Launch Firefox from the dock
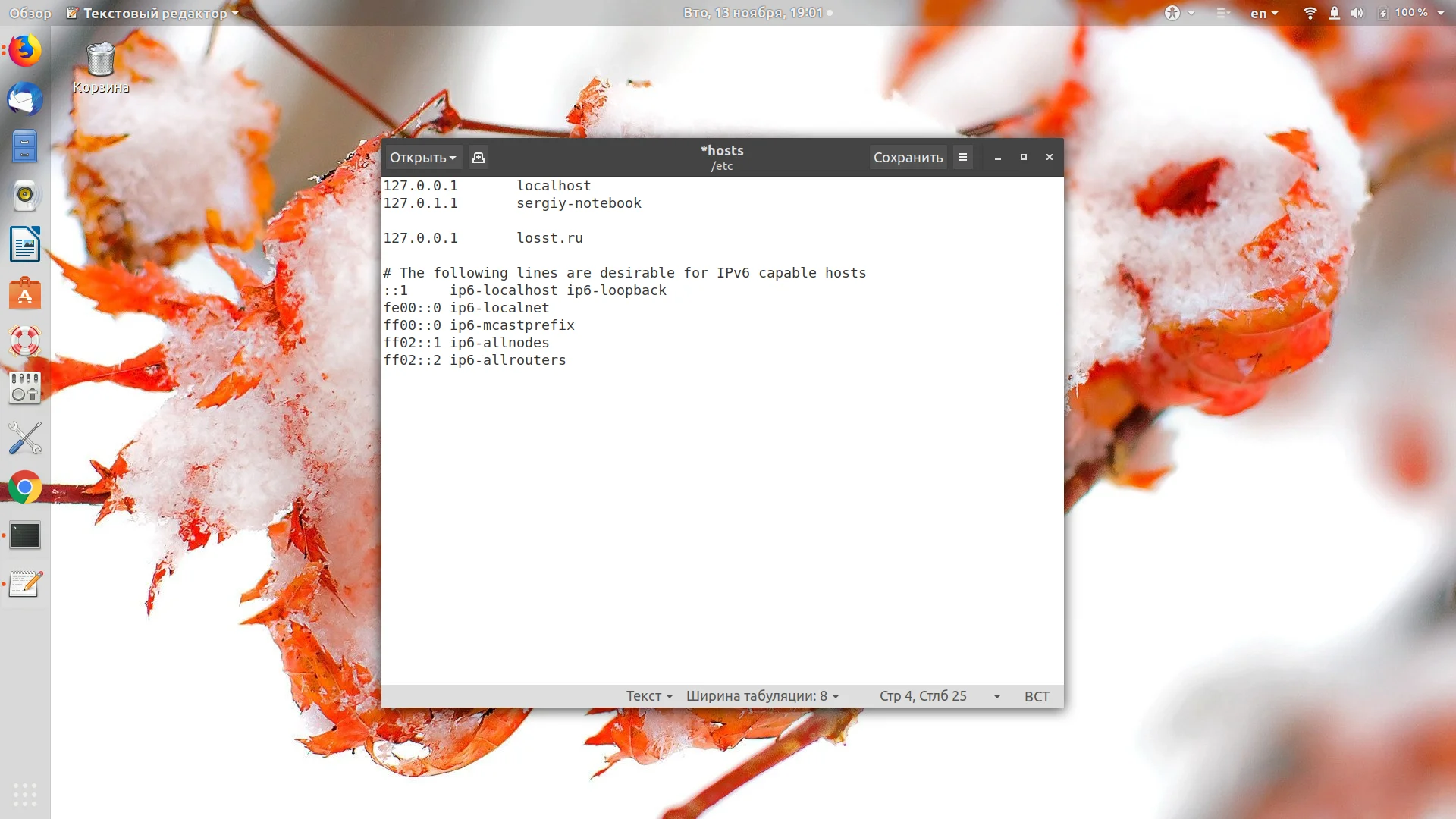This screenshot has height=819, width=1456. pos(25,52)
